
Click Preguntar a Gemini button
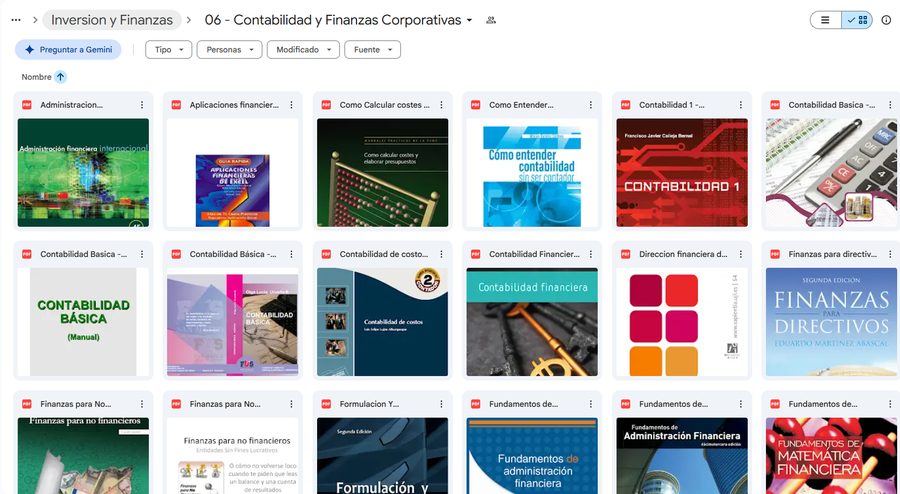tap(68, 50)
